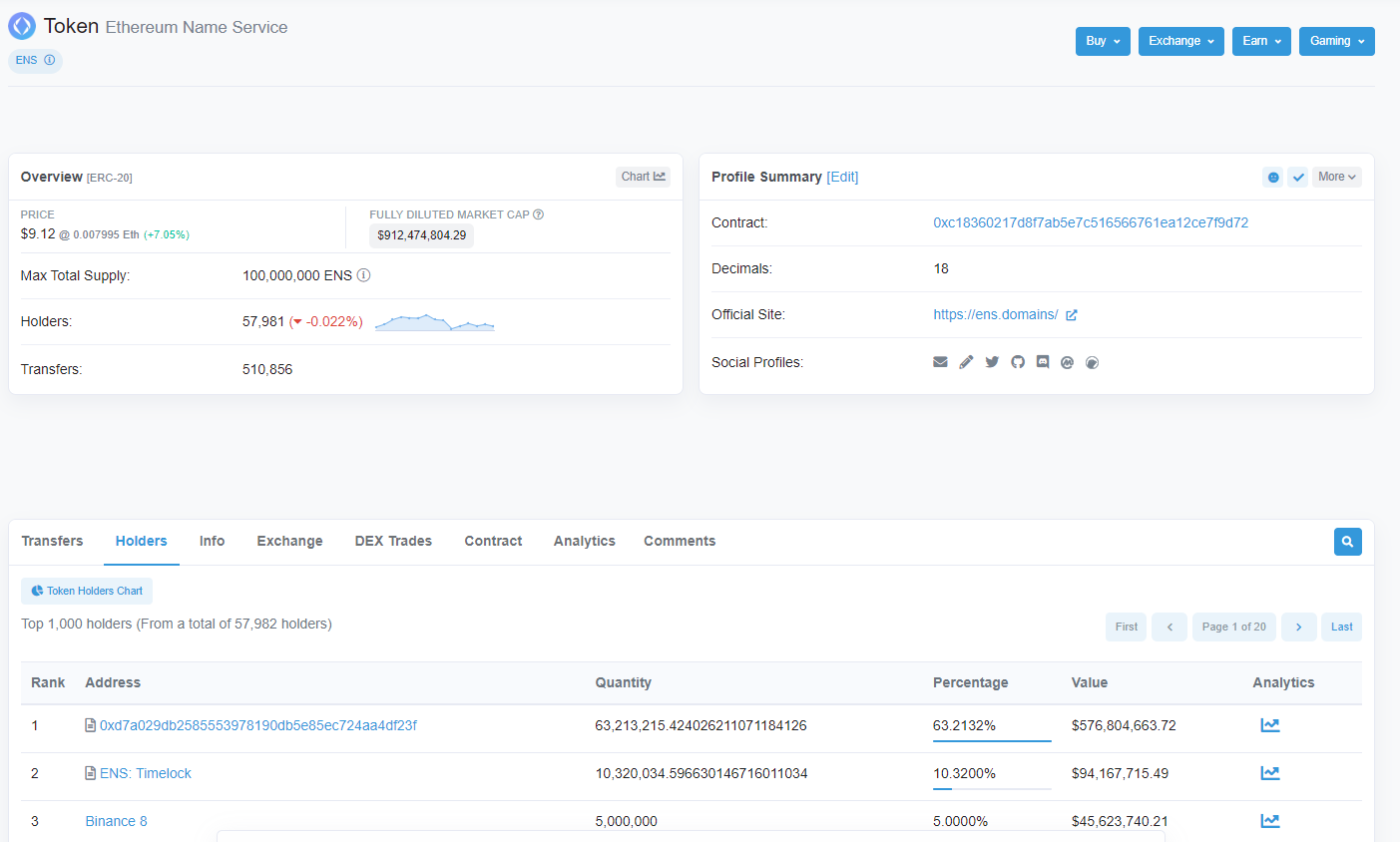This screenshot has width=1400, height=842.
Task: Click the holders trend sparkline chart
Action: point(435,322)
